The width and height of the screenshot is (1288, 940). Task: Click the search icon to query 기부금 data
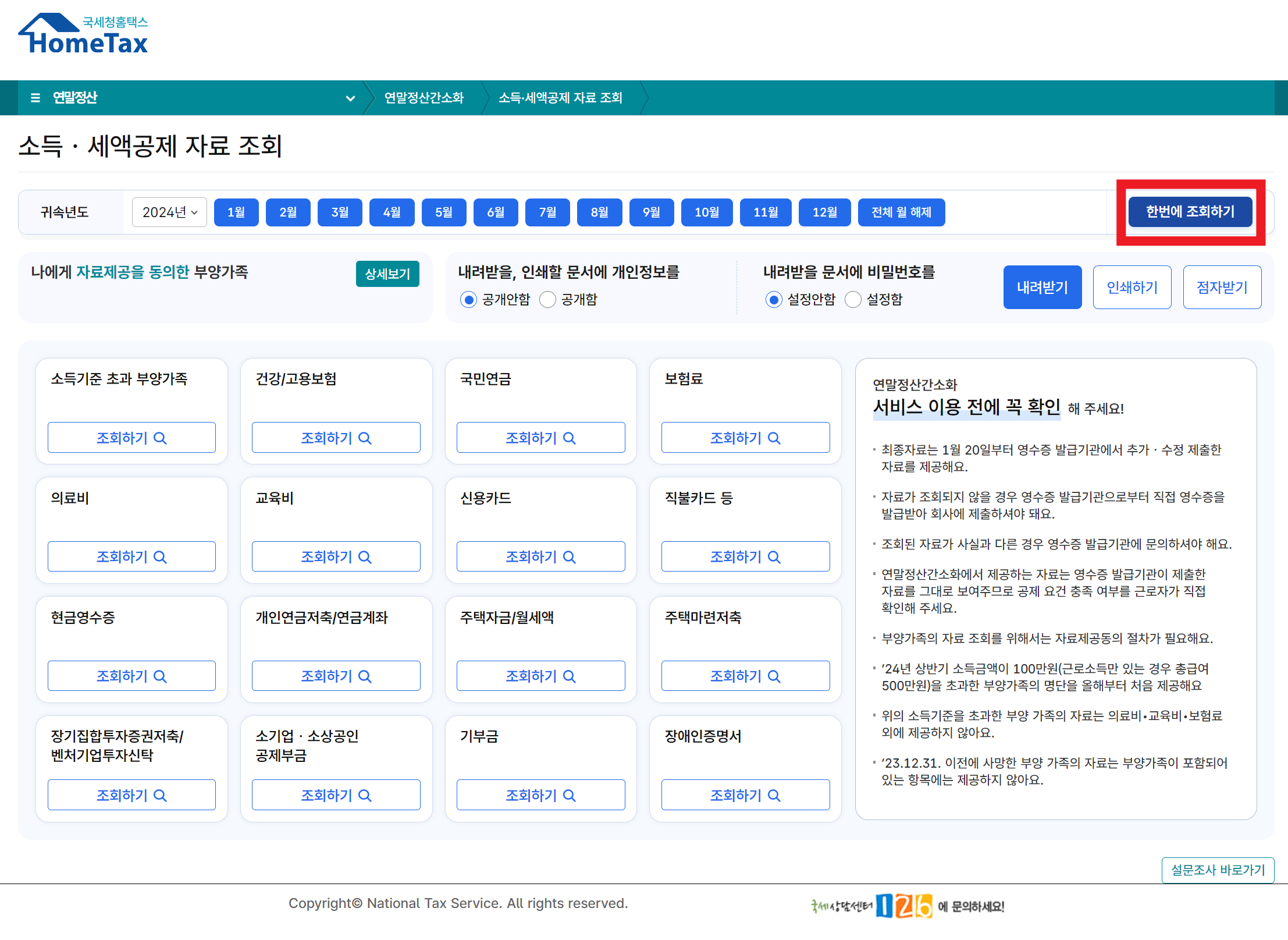tap(570, 794)
